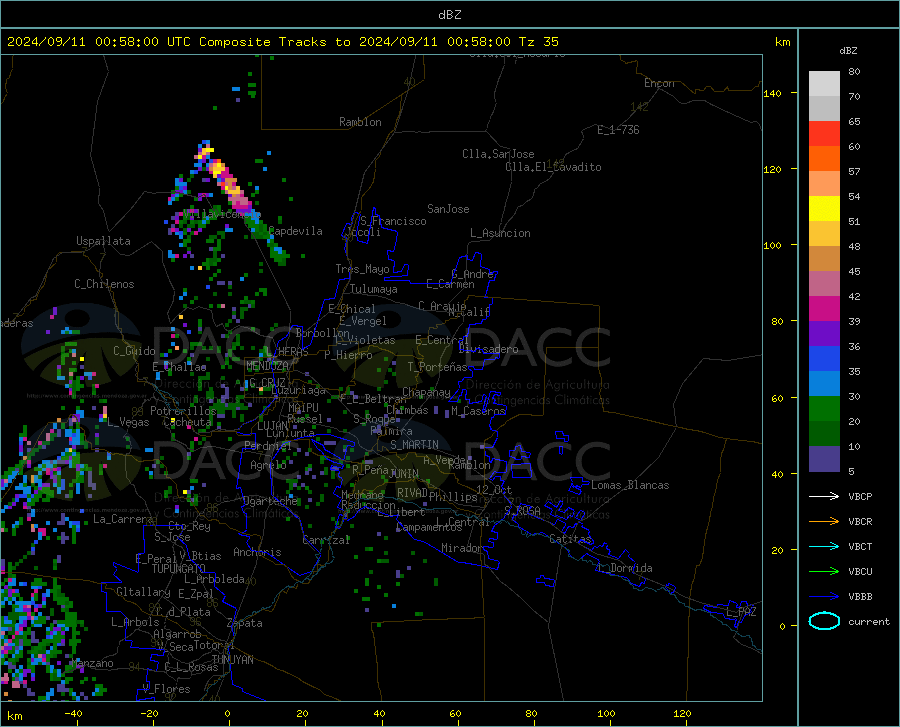Select the 54 dBZ yellow color swatch

click(824, 208)
